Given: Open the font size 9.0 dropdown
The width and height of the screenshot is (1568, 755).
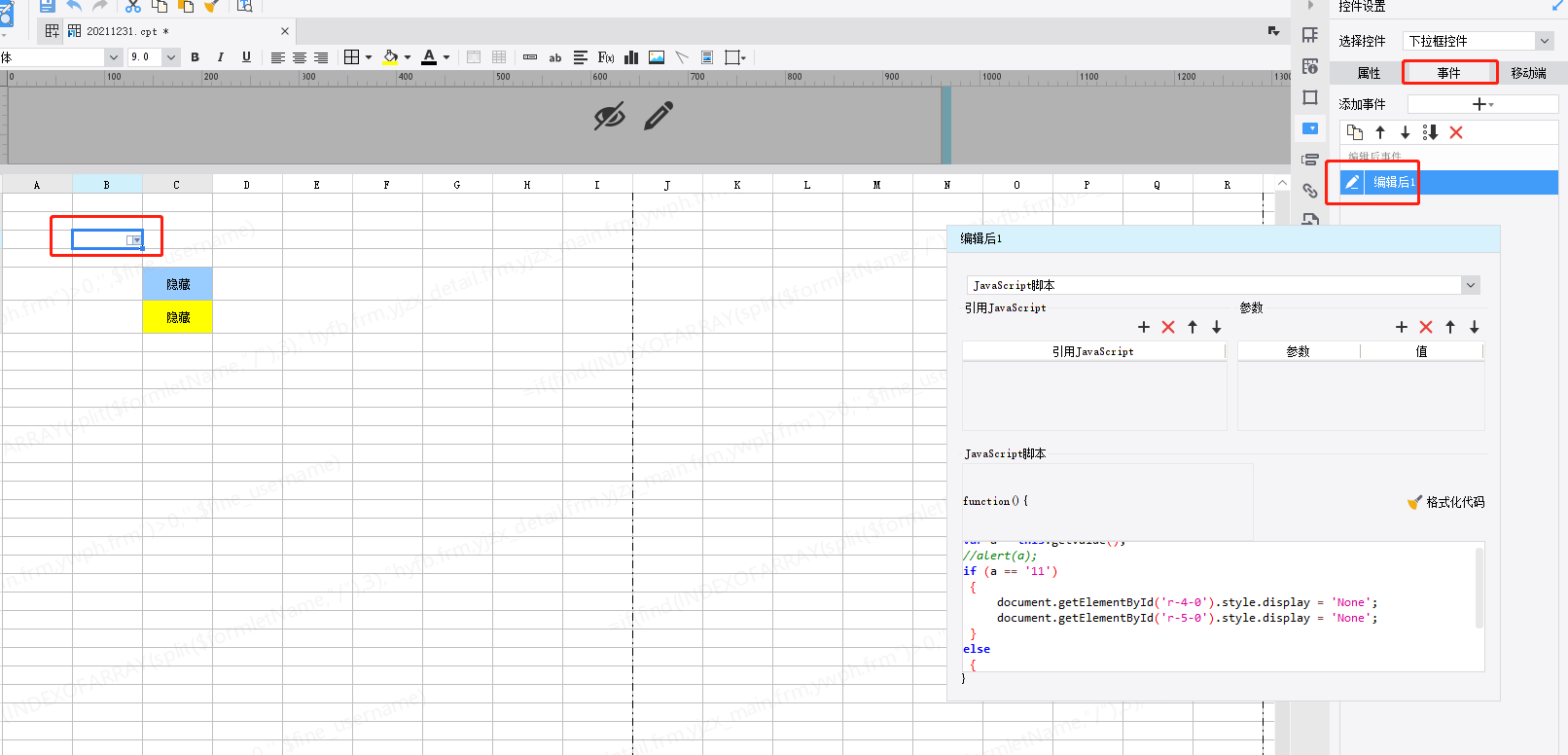Looking at the screenshot, I should [171, 57].
